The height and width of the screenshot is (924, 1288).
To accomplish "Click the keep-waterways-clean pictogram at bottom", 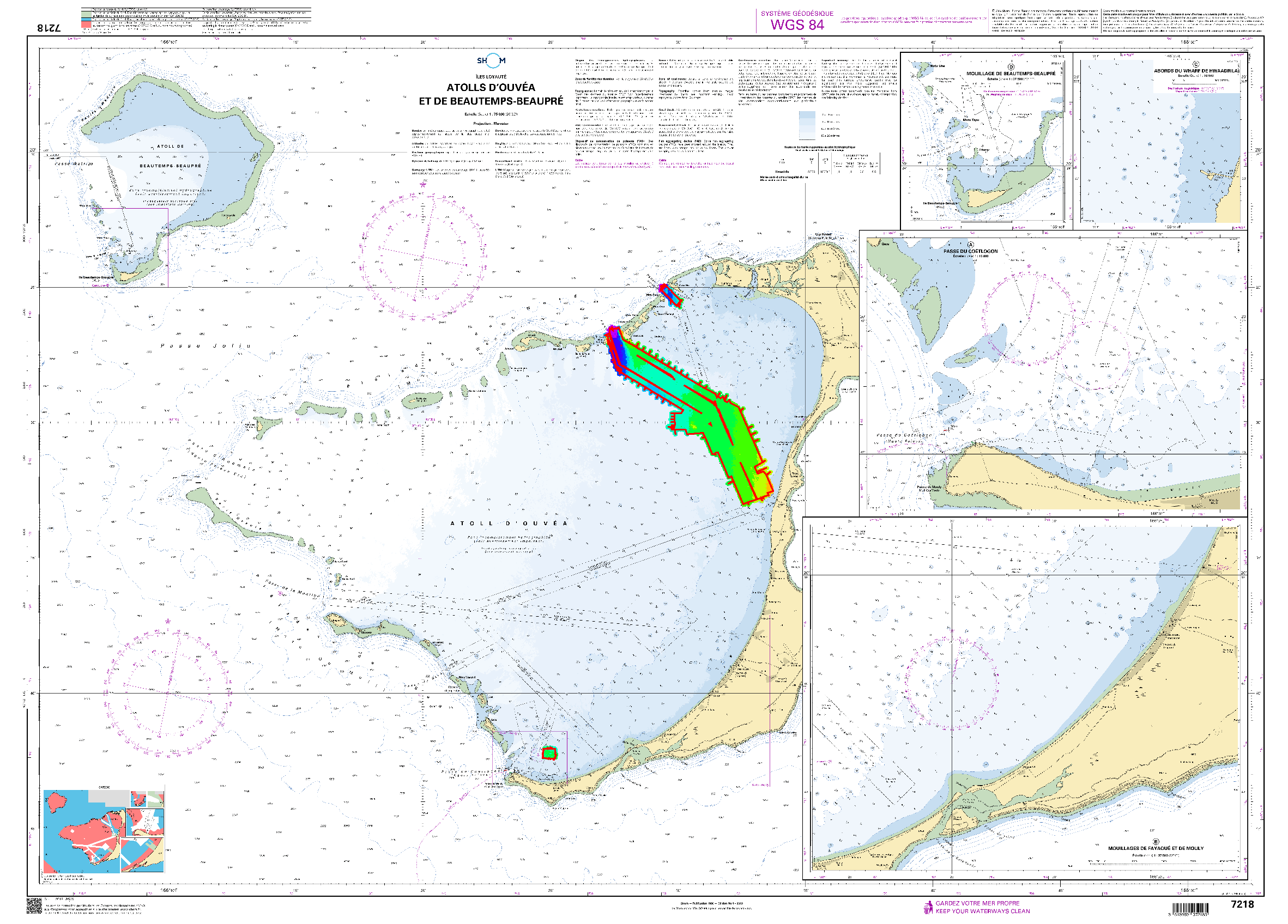I will click(928, 907).
